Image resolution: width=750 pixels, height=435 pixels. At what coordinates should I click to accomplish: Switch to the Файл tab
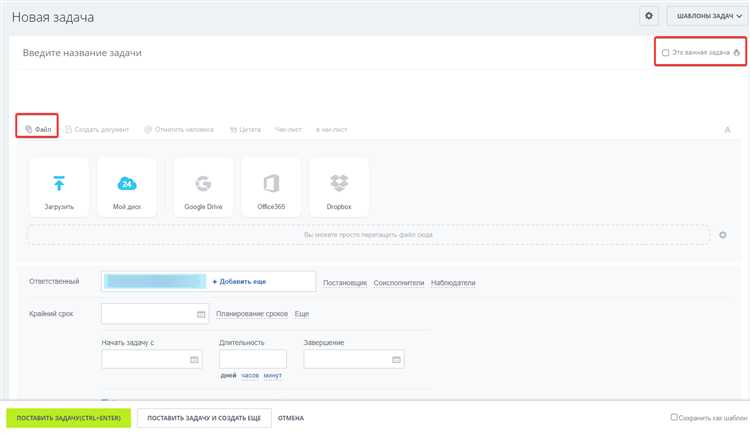click(38, 129)
